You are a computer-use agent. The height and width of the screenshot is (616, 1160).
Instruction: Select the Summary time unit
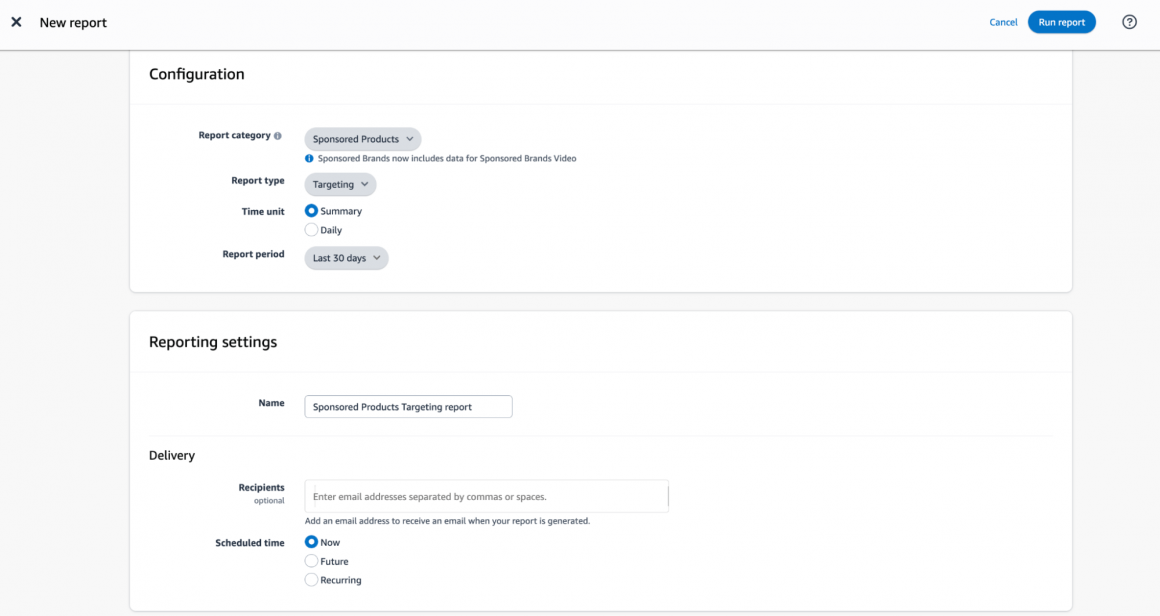[x=311, y=211]
